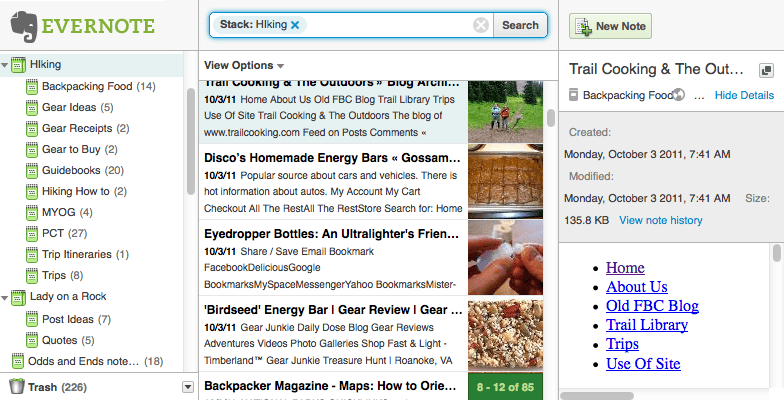Follow the About Us link in the note
Screen dimensions: 784x400
636,287
